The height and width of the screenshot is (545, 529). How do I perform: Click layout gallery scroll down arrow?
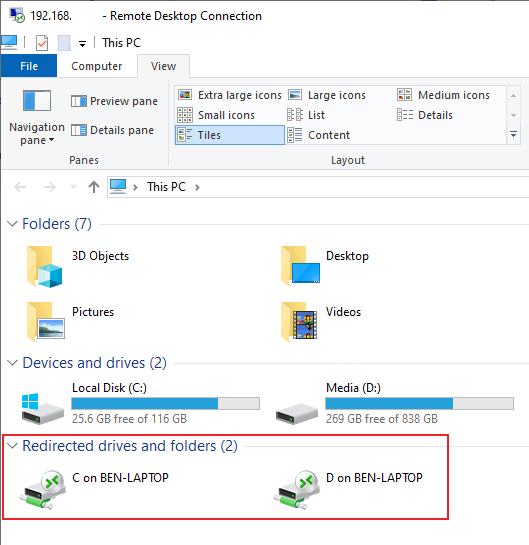tap(513, 115)
